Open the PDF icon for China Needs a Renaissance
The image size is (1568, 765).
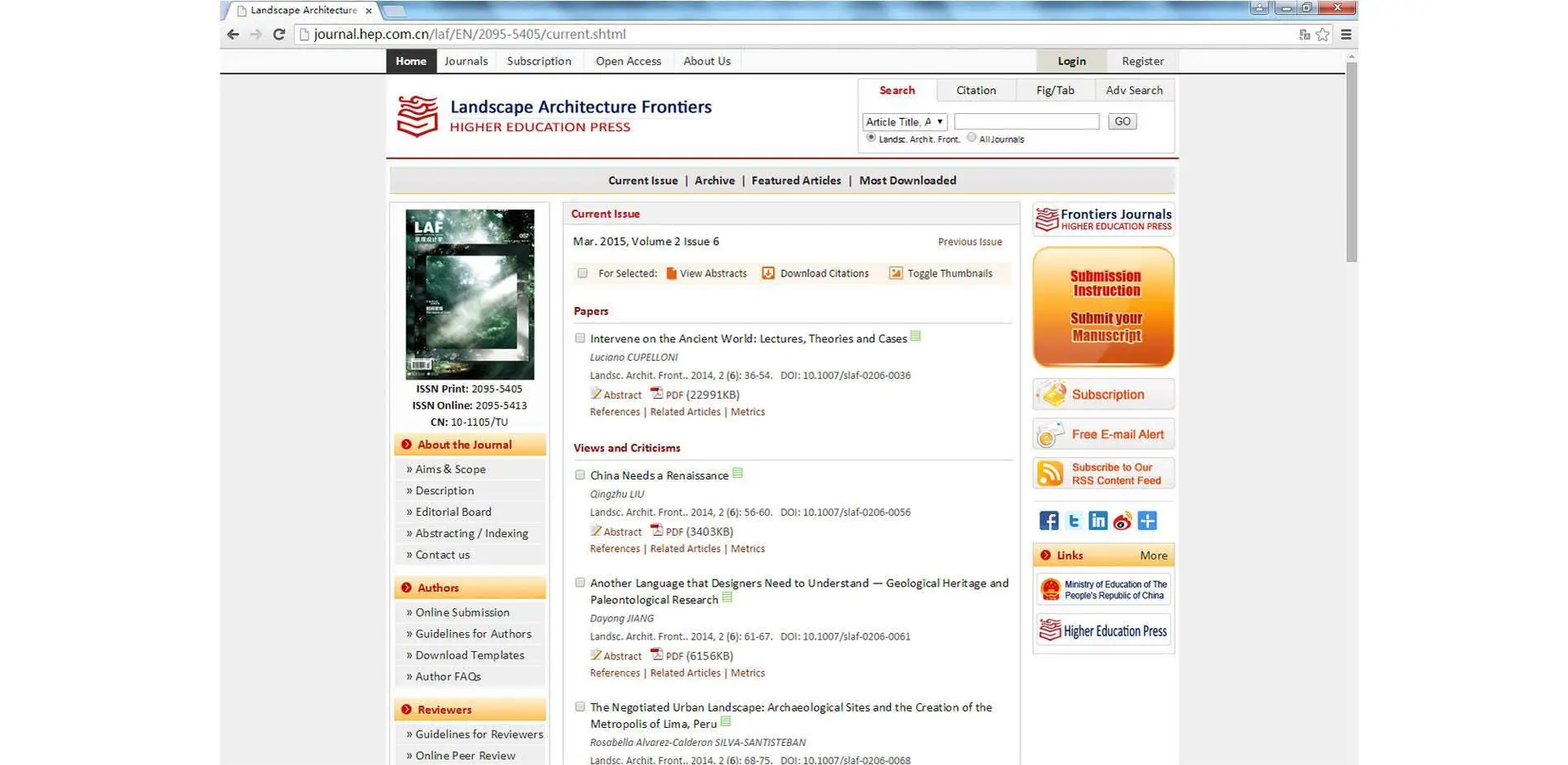click(x=656, y=530)
